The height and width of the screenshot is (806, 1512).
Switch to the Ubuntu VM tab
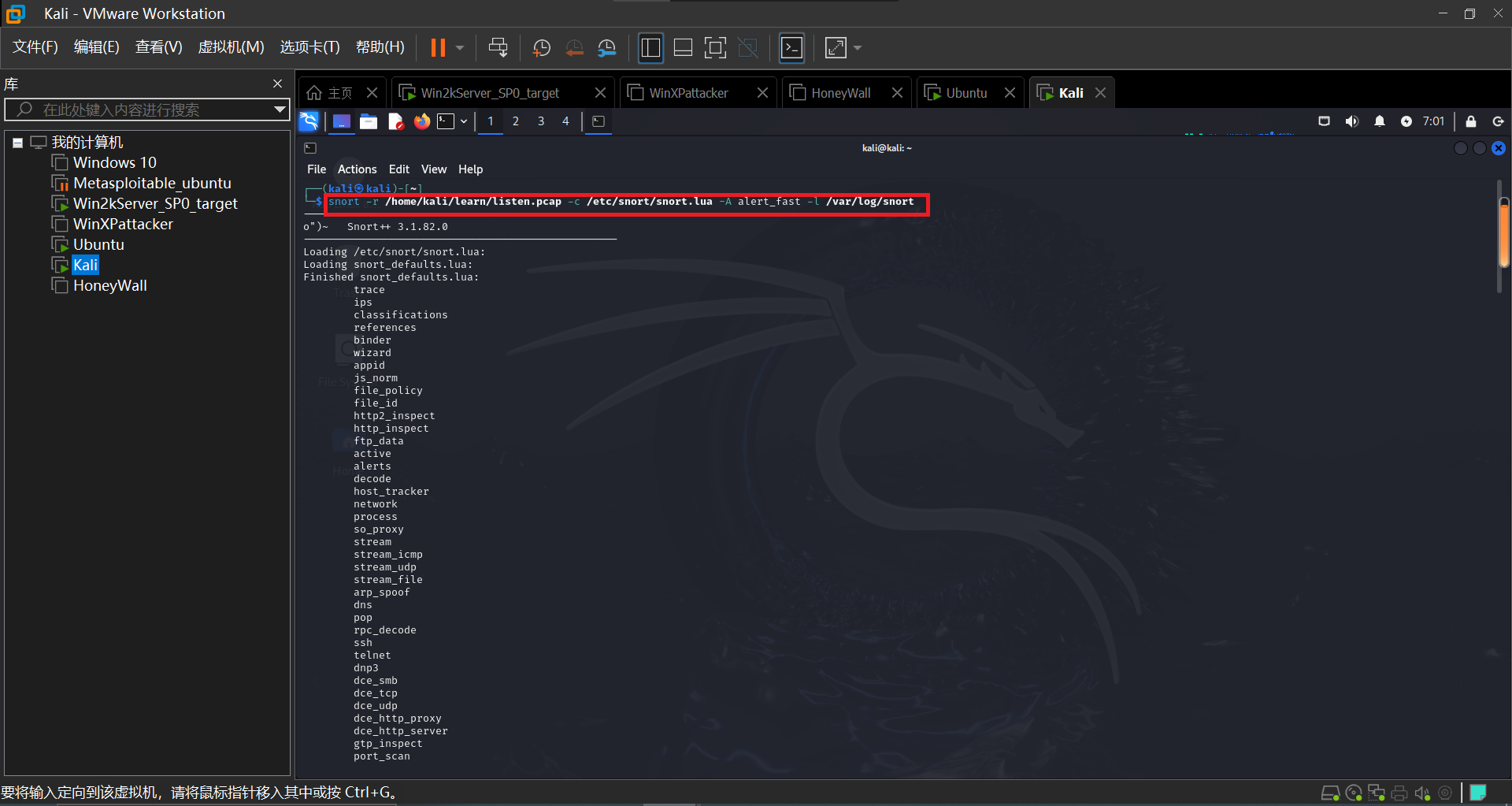966,93
